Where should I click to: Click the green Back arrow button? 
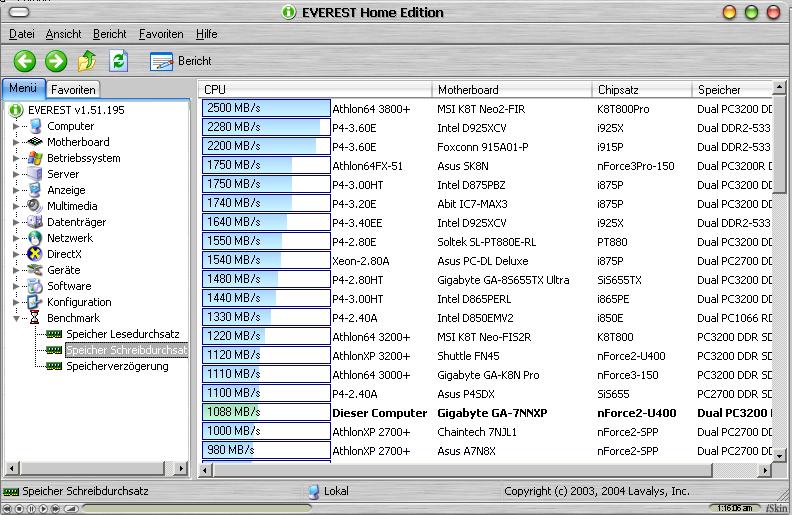24,61
